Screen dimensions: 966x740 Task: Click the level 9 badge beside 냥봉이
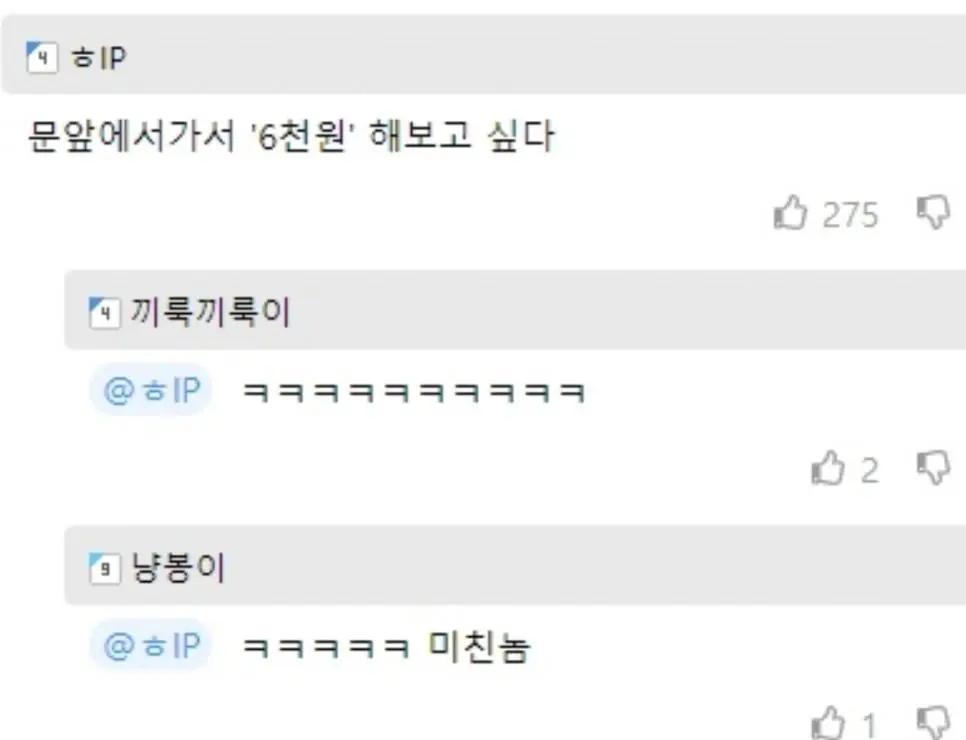coord(104,568)
